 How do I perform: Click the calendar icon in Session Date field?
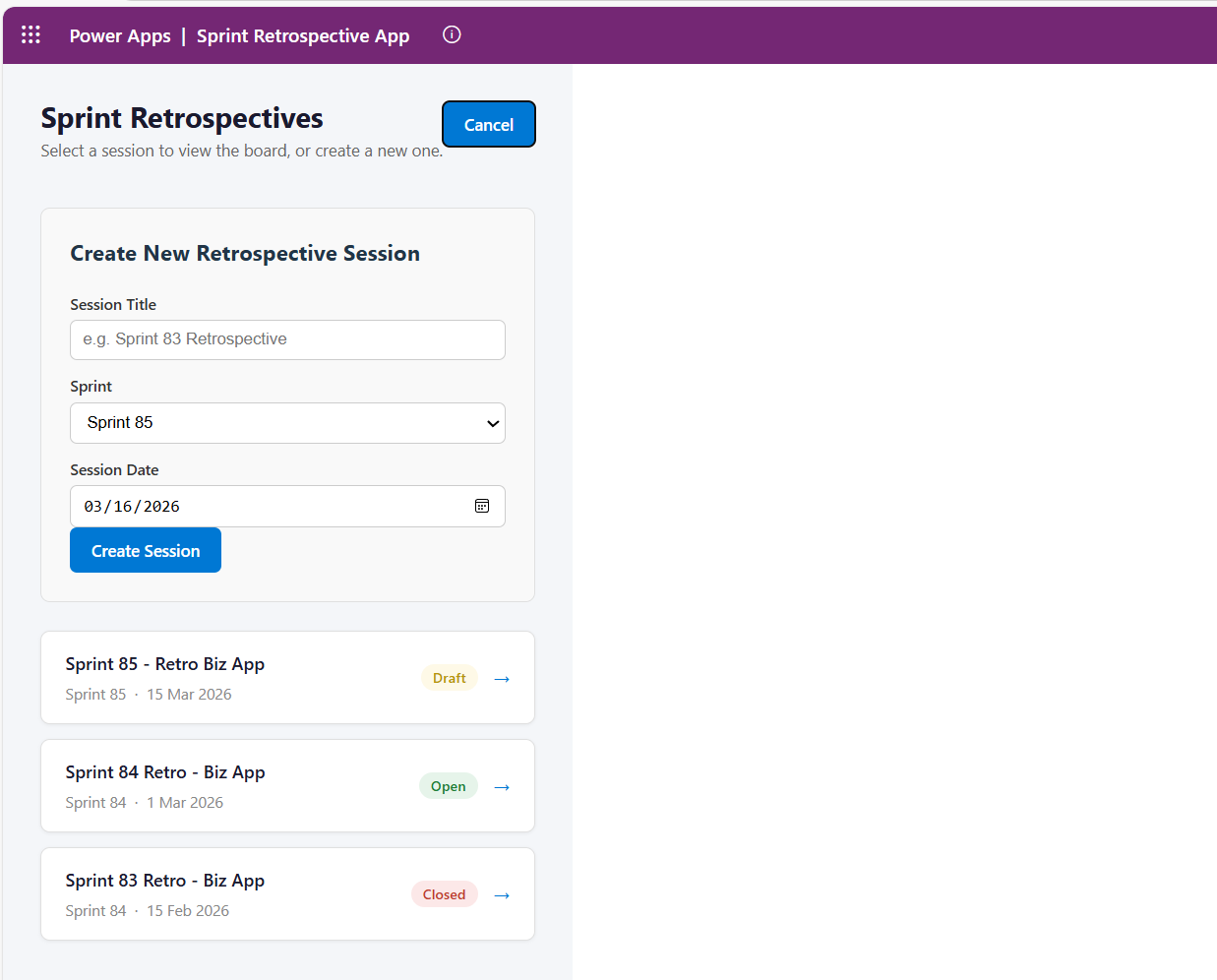[x=482, y=506]
